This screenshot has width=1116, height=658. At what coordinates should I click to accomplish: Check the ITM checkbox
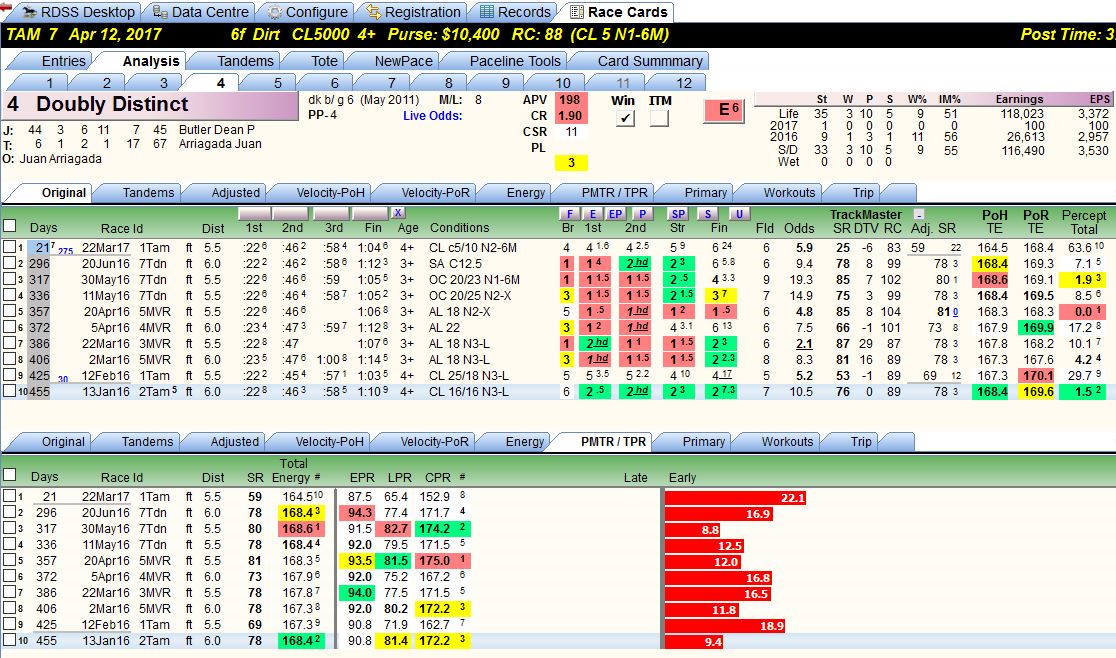(x=659, y=118)
